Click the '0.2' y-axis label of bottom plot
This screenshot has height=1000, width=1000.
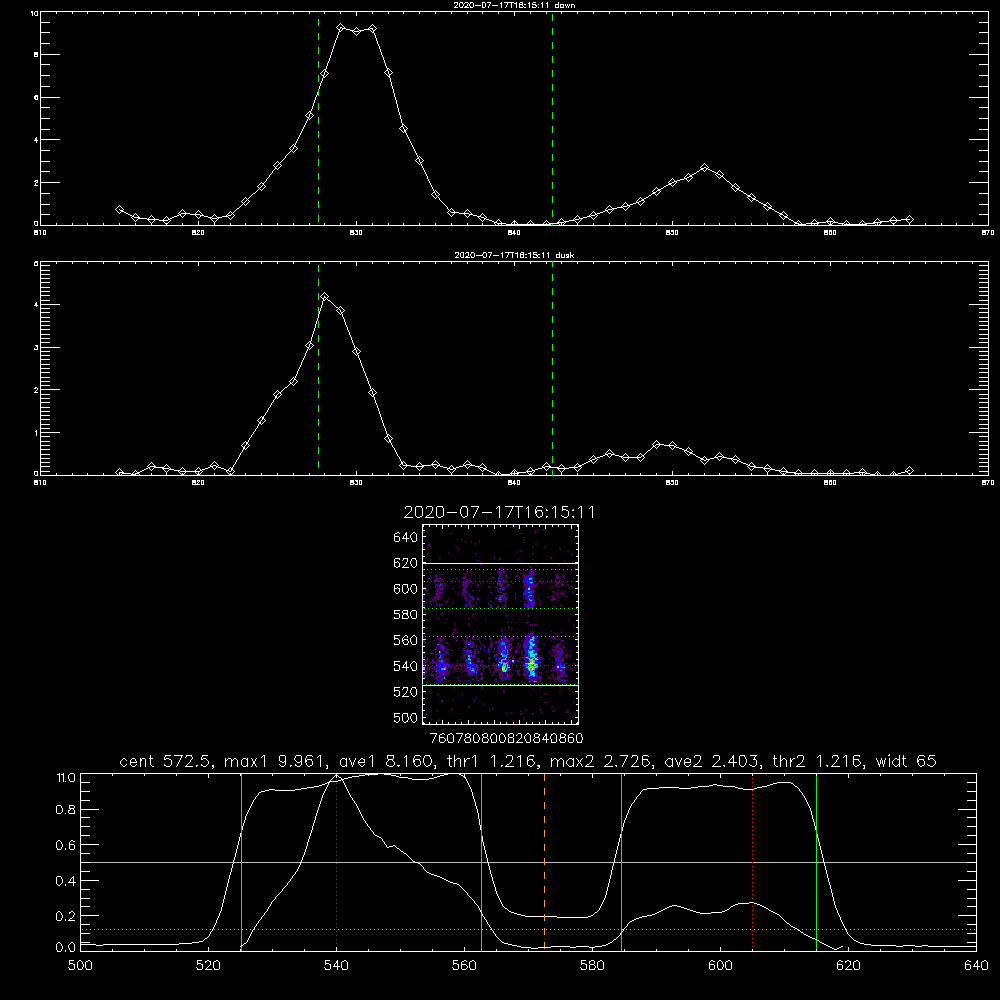(66, 916)
